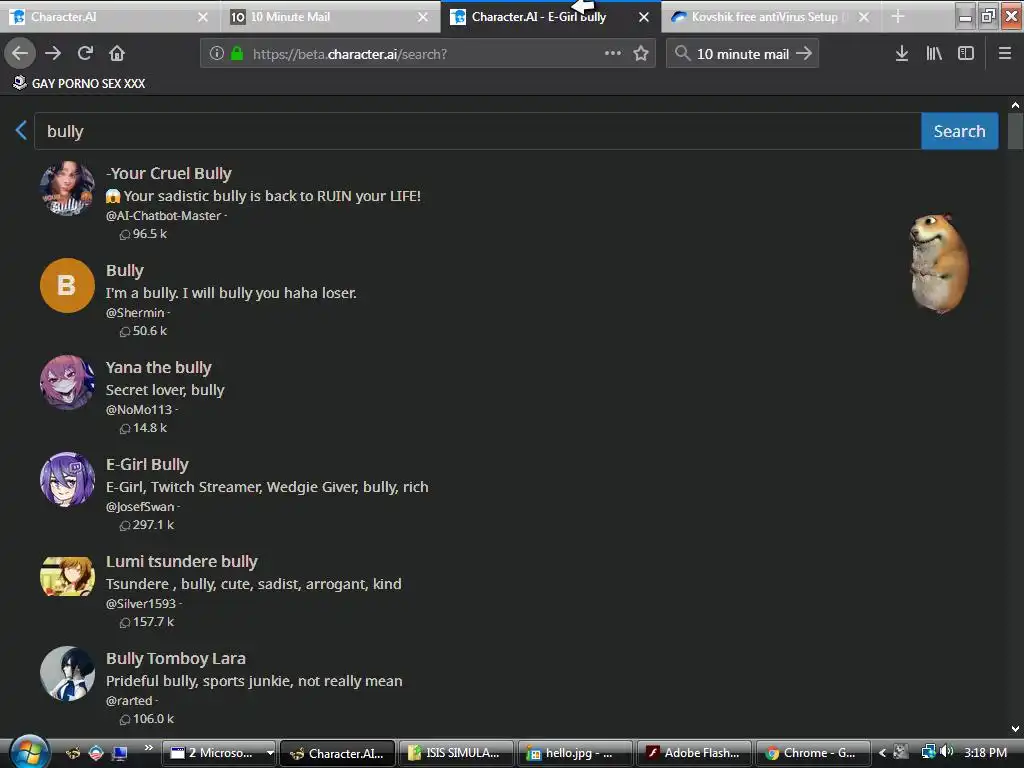Click the back chevron beside the bully search field
This screenshot has height=768, width=1024.
click(21, 130)
